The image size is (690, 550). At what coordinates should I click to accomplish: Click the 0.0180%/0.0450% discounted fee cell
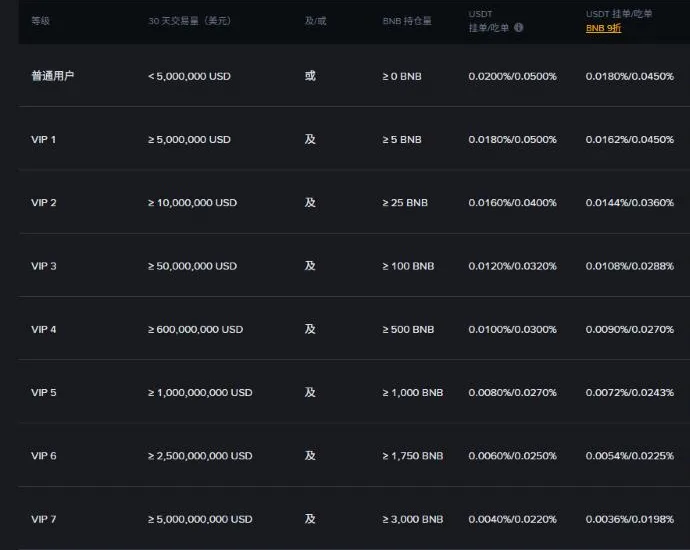(x=630, y=76)
